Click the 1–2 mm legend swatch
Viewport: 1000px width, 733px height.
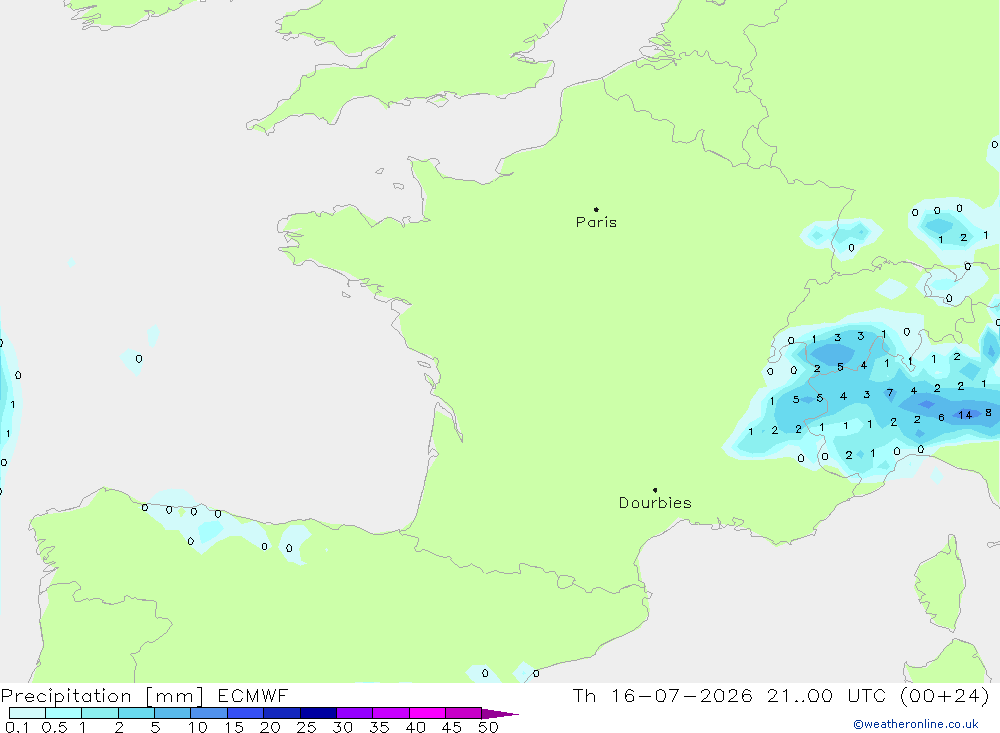100,713
